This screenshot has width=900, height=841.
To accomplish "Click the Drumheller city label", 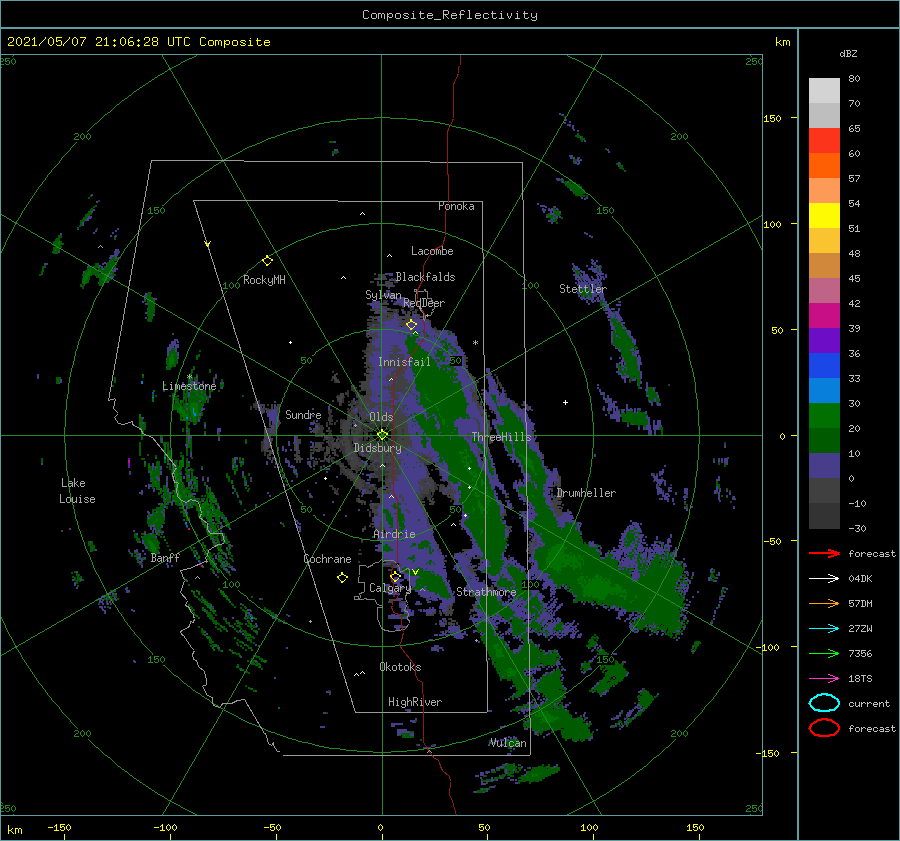I will [586, 493].
